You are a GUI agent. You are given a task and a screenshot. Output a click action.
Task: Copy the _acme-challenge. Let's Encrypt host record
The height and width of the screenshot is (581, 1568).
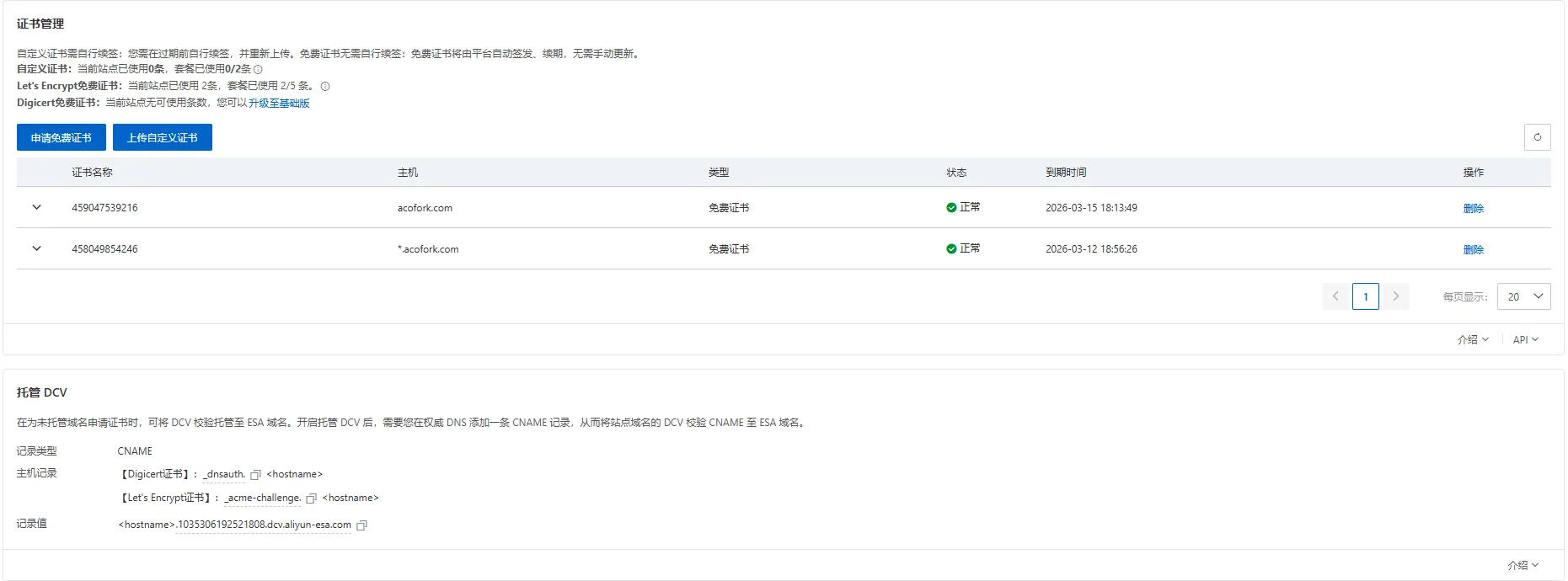(x=311, y=498)
